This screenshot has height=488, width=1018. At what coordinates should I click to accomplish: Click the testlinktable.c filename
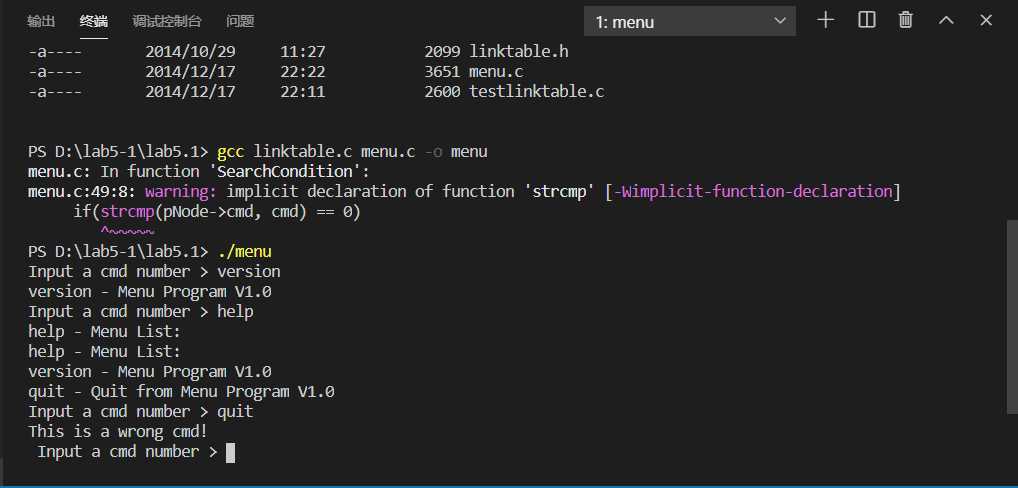(x=537, y=92)
